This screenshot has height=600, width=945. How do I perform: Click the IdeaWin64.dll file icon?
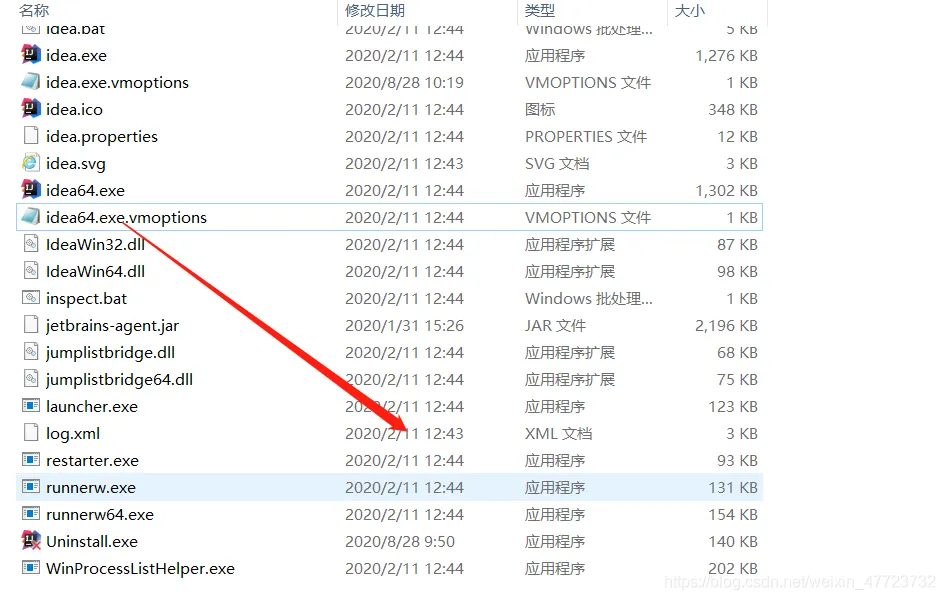(31, 270)
